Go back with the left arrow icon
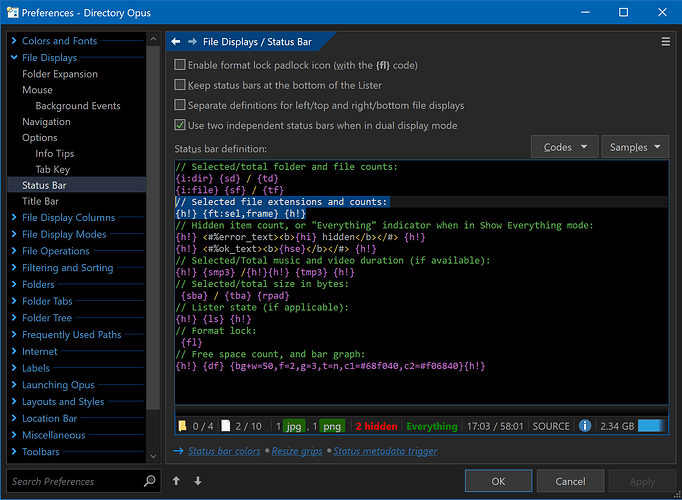 (x=176, y=42)
